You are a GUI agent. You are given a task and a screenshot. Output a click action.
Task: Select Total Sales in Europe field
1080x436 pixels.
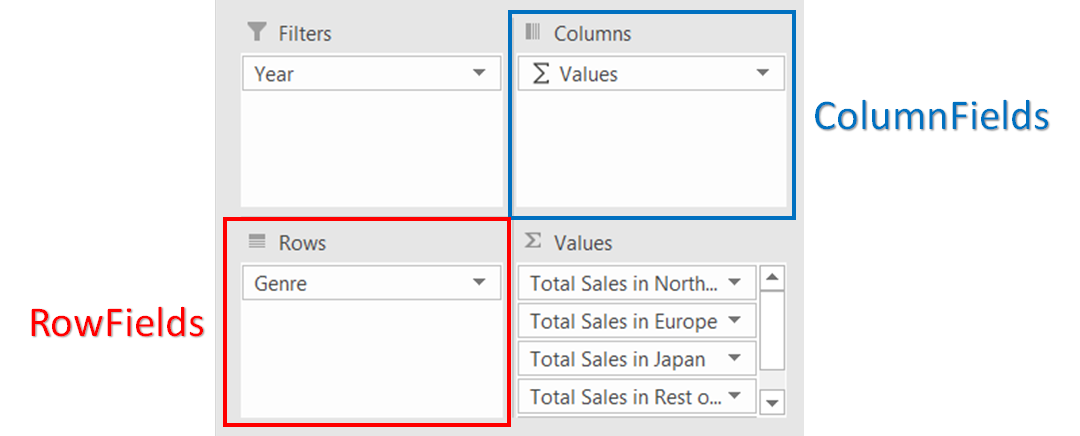coord(623,321)
